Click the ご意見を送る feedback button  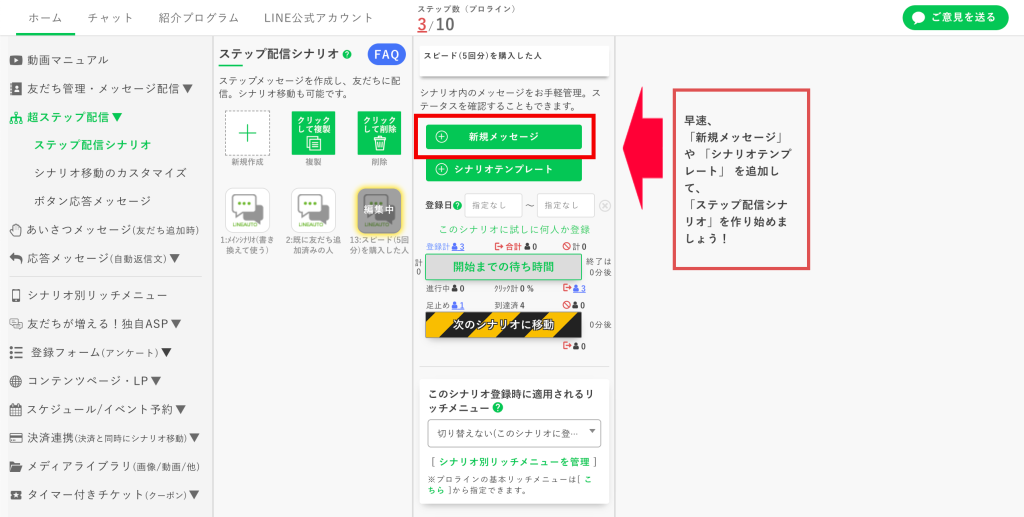(955, 18)
